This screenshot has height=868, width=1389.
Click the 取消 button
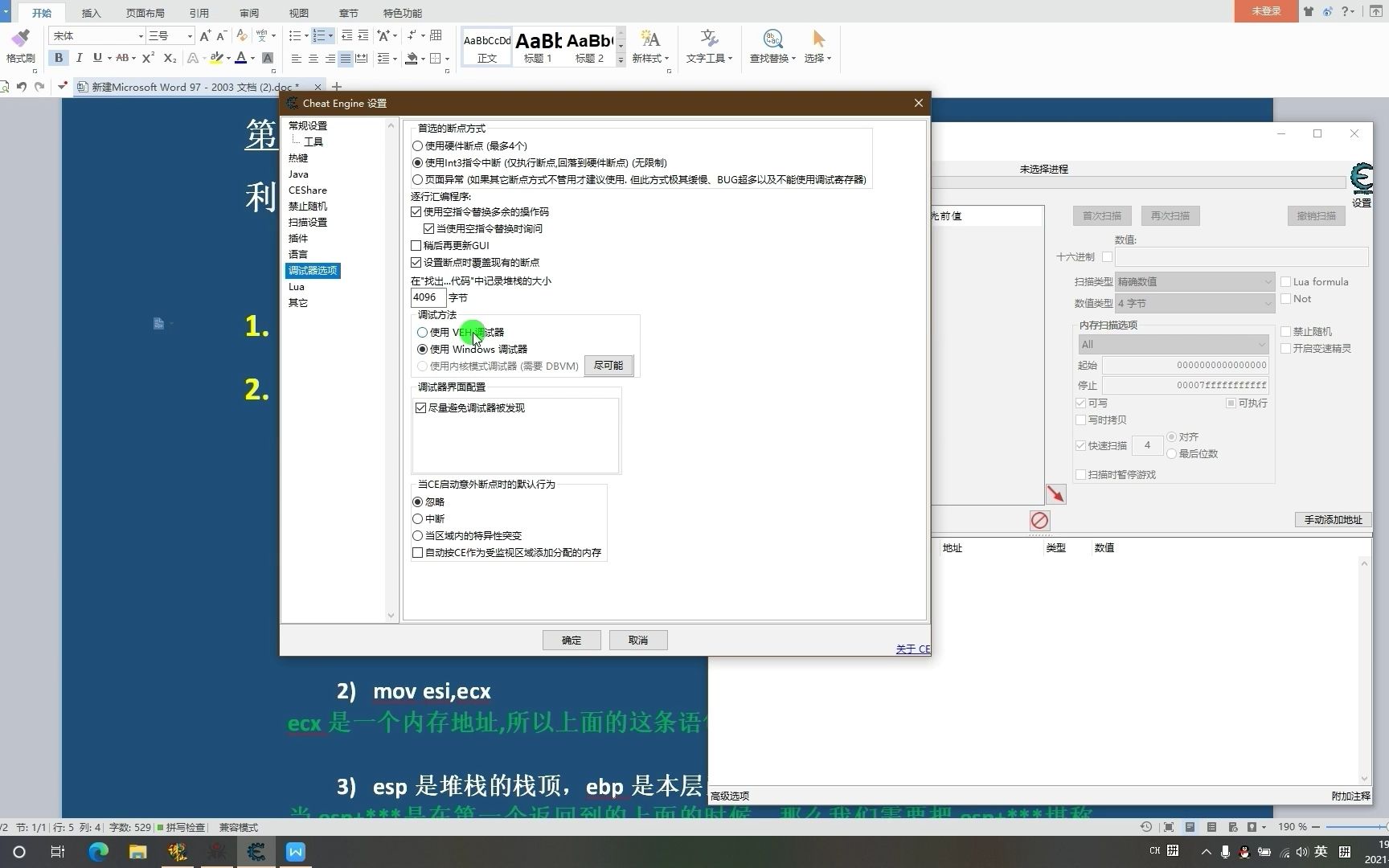coord(638,641)
